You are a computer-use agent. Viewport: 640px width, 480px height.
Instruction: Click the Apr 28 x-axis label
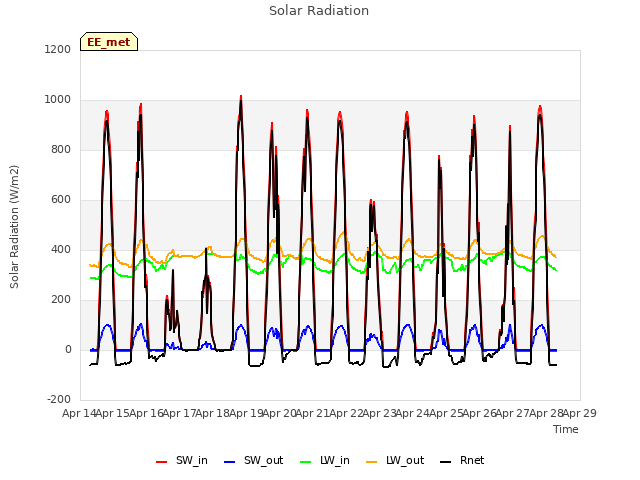546,413
